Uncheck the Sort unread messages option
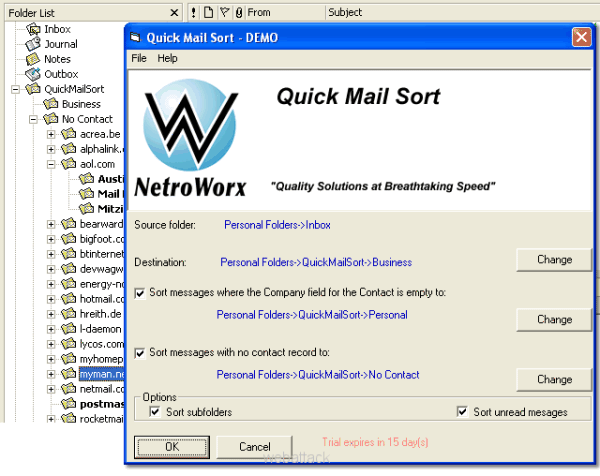Screen dimensions: 600x476 pyautogui.click(x=463, y=412)
